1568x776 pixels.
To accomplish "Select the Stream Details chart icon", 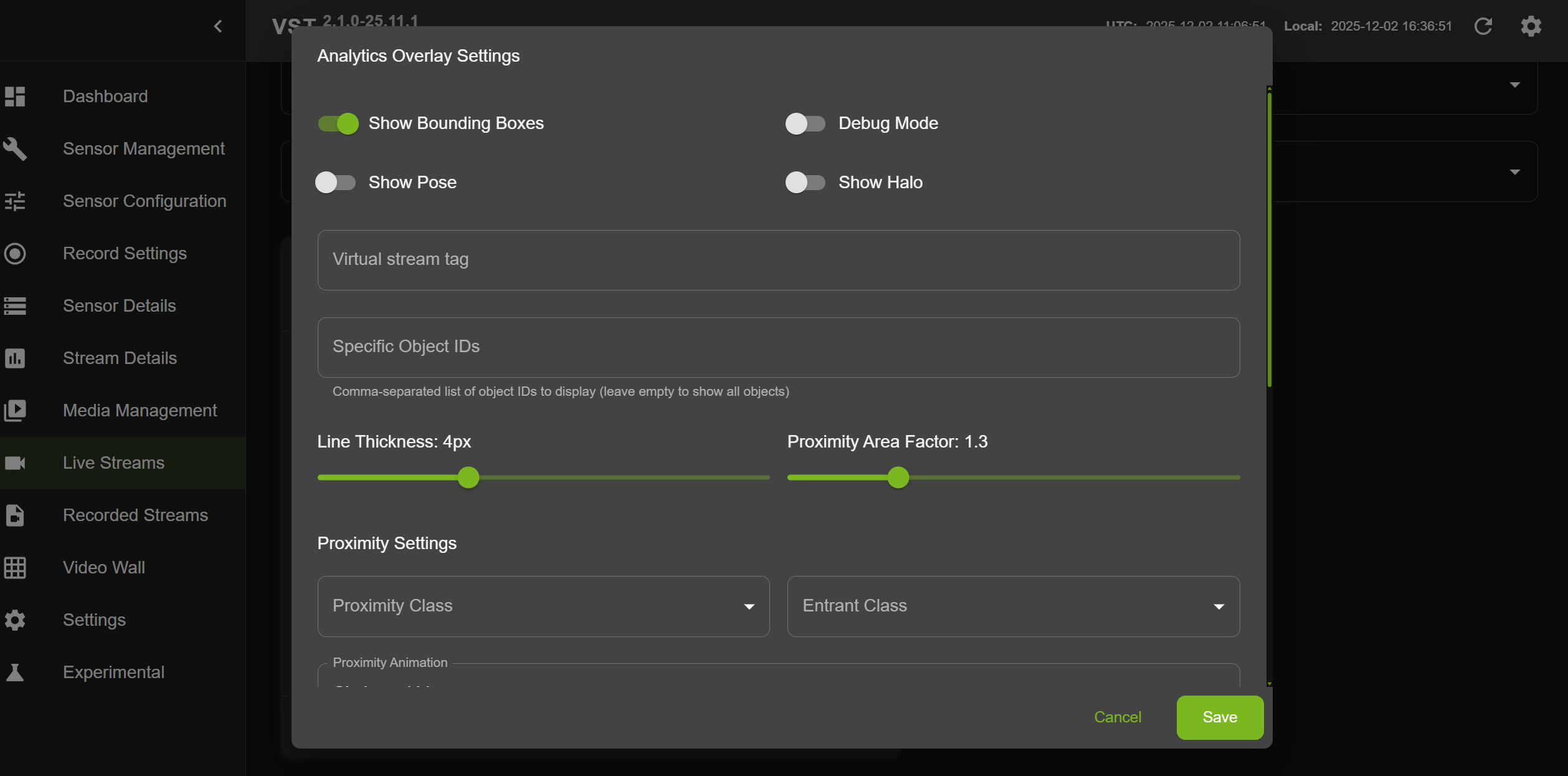I will [x=15, y=358].
